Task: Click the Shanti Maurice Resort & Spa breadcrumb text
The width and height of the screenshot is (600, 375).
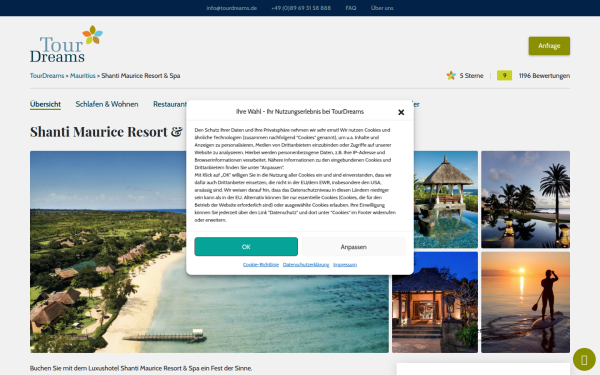Action: [140, 76]
